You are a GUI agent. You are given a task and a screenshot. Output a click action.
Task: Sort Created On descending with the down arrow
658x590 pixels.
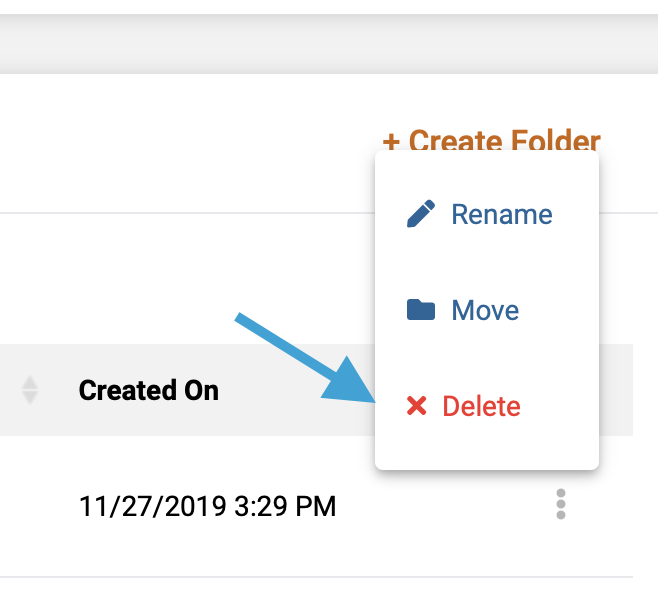click(x=30, y=398)
